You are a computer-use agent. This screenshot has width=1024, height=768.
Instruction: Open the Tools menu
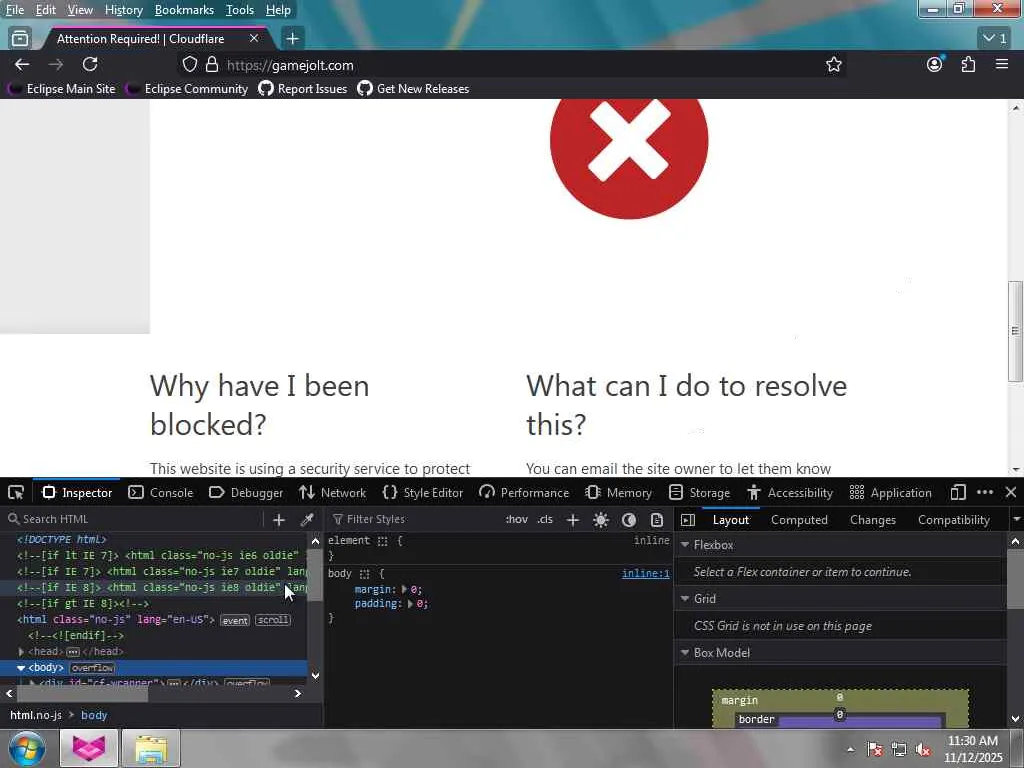pyautogui.click(x=240, y=10)
